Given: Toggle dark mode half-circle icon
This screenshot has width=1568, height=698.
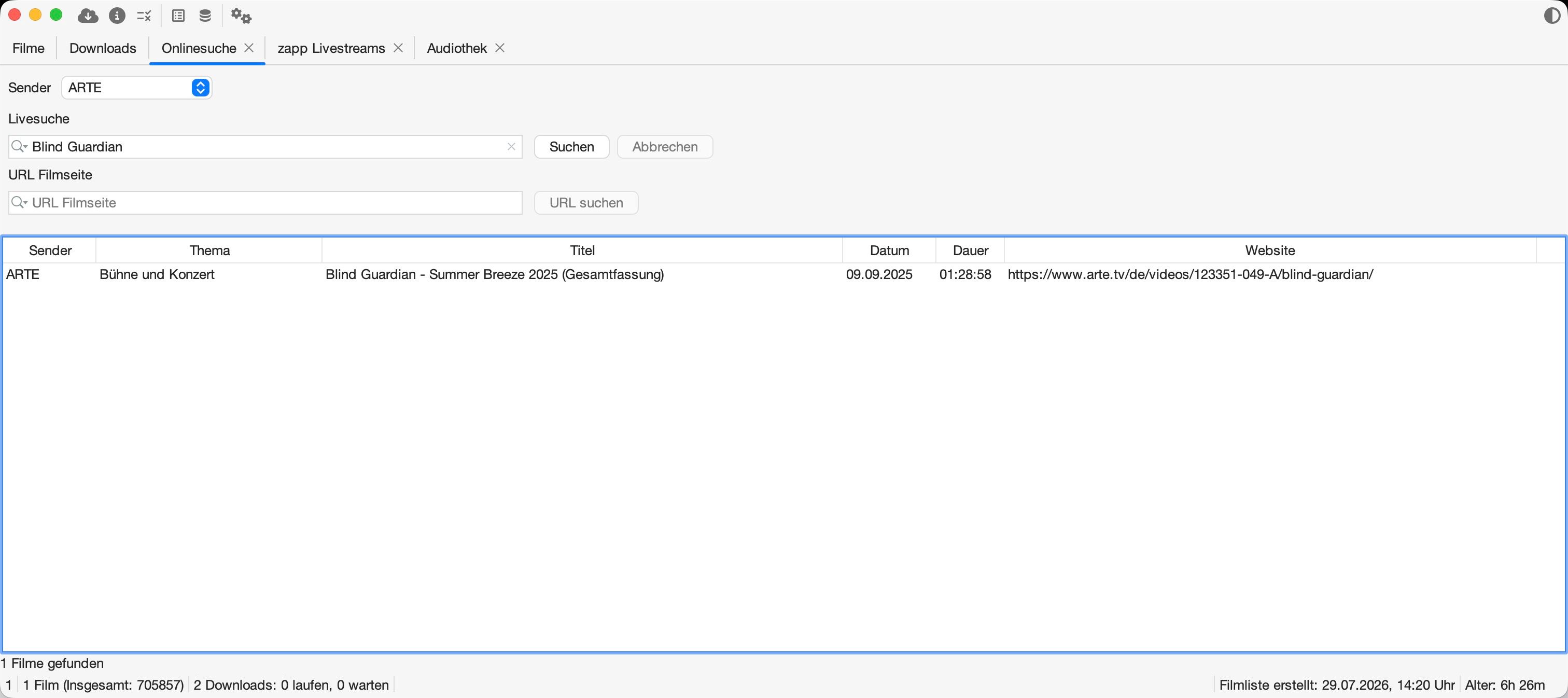Looking at the screenshot, I should coord(1552,16).
